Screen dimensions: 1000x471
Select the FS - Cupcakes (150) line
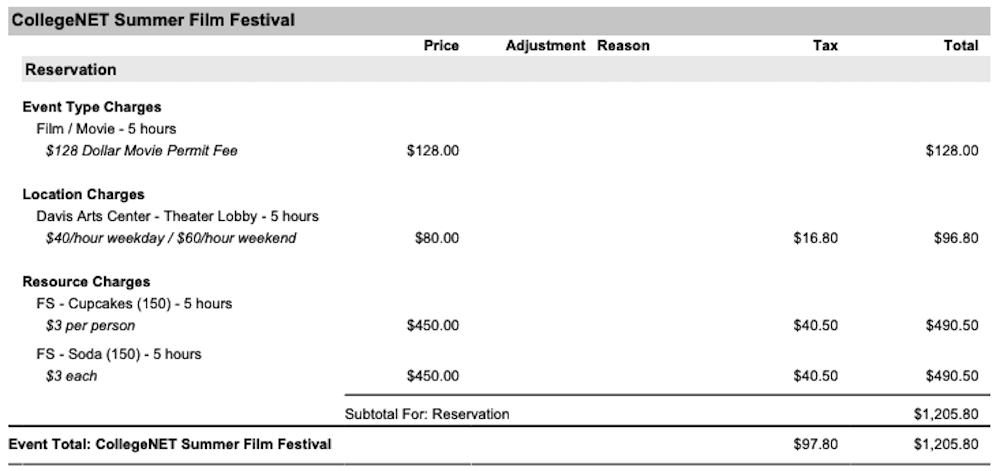(134, 303)
